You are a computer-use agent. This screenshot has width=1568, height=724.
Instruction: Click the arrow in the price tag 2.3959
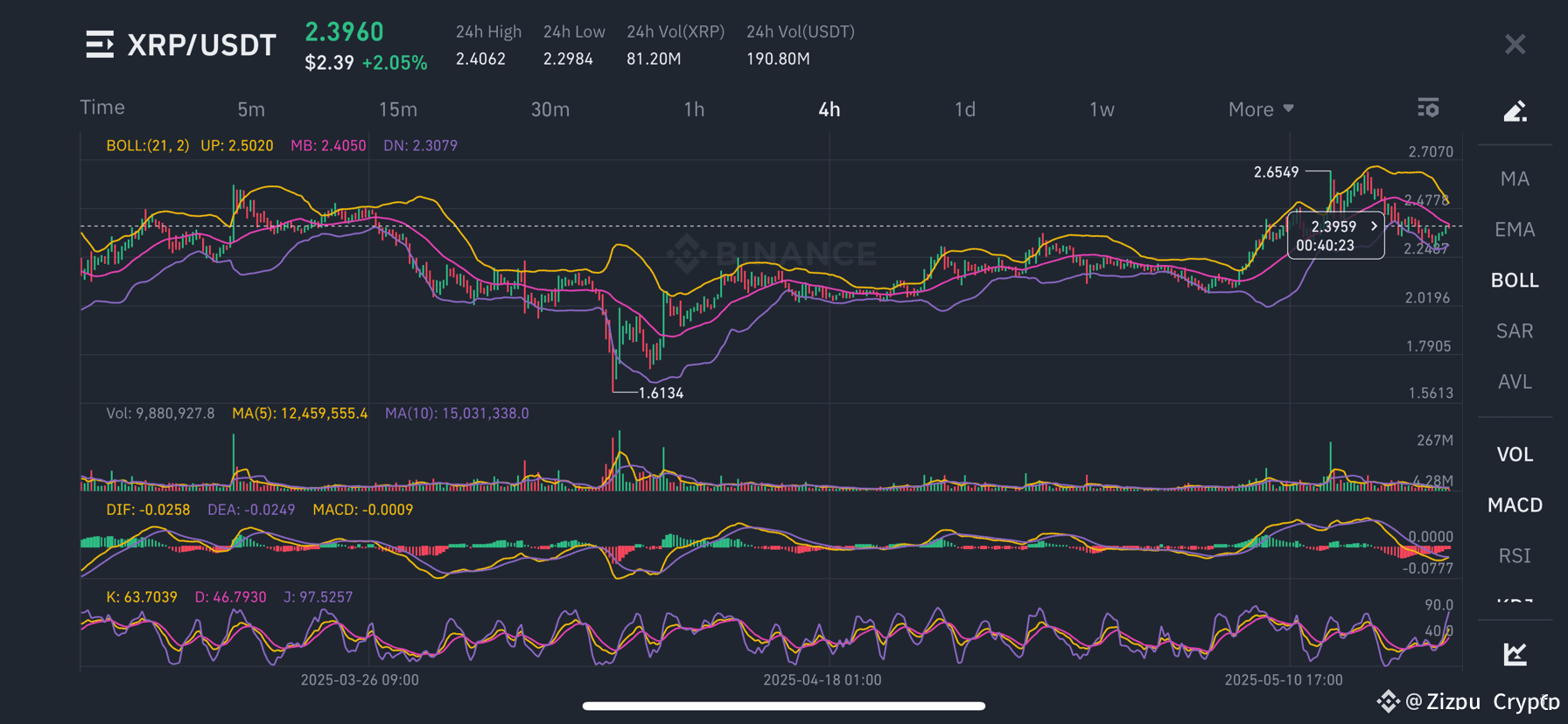(1374, 226)
